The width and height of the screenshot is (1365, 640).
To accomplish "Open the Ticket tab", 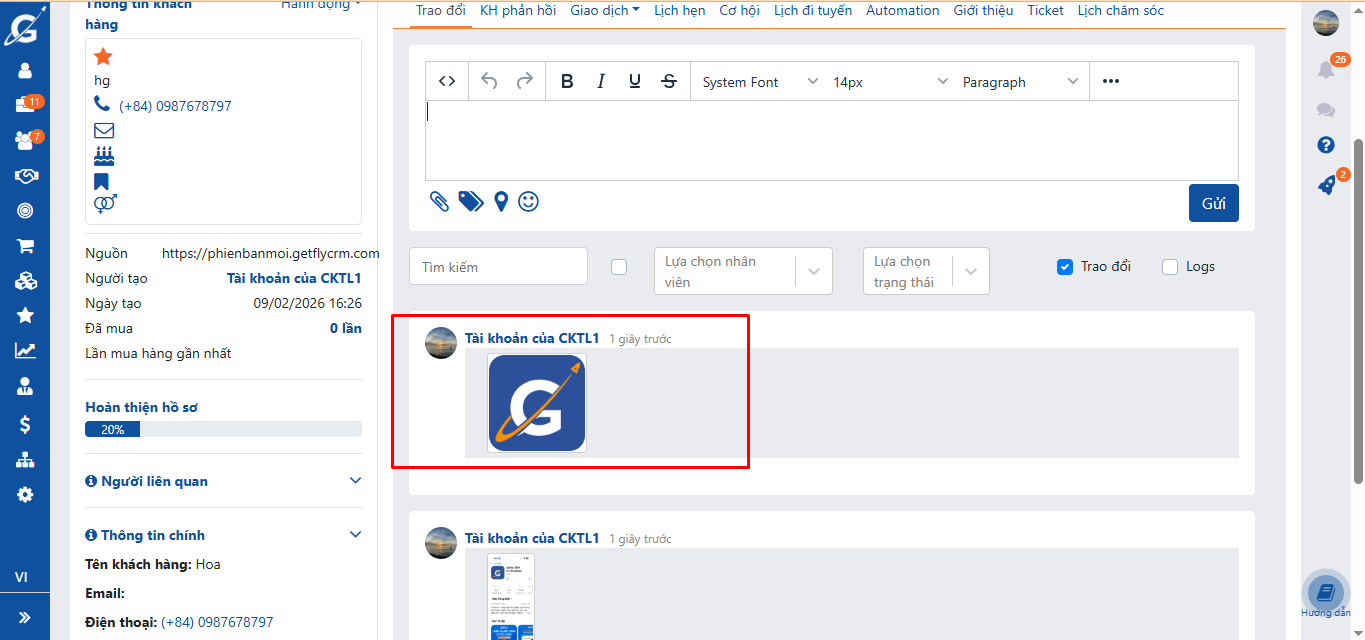I will pos(1045,11).
